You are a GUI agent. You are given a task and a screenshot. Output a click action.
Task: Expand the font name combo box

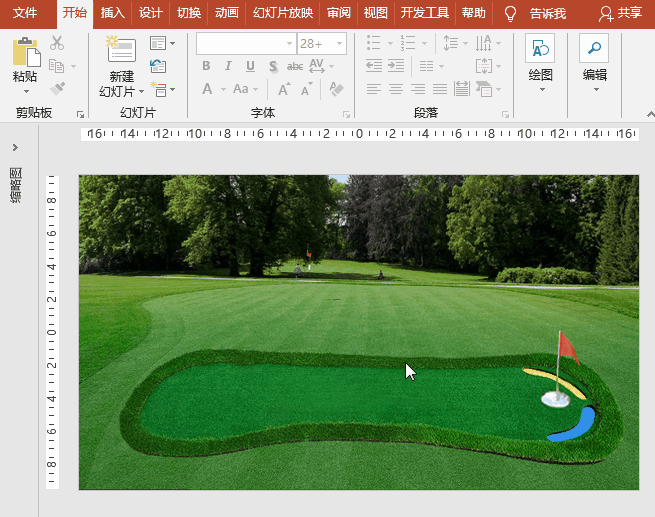(289, 43)
